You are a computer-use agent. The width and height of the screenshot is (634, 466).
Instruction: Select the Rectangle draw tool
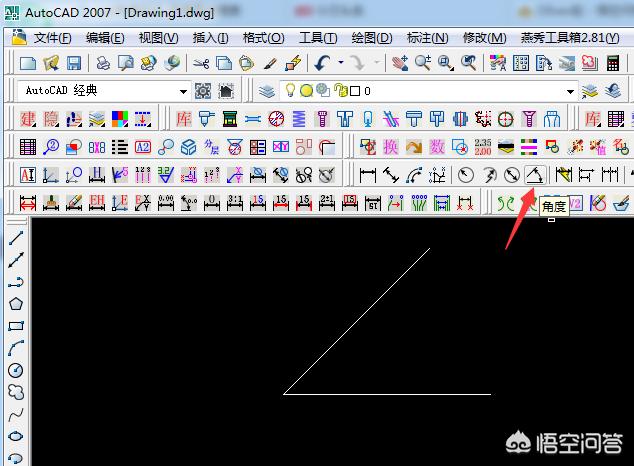click(x=16, y=326)
